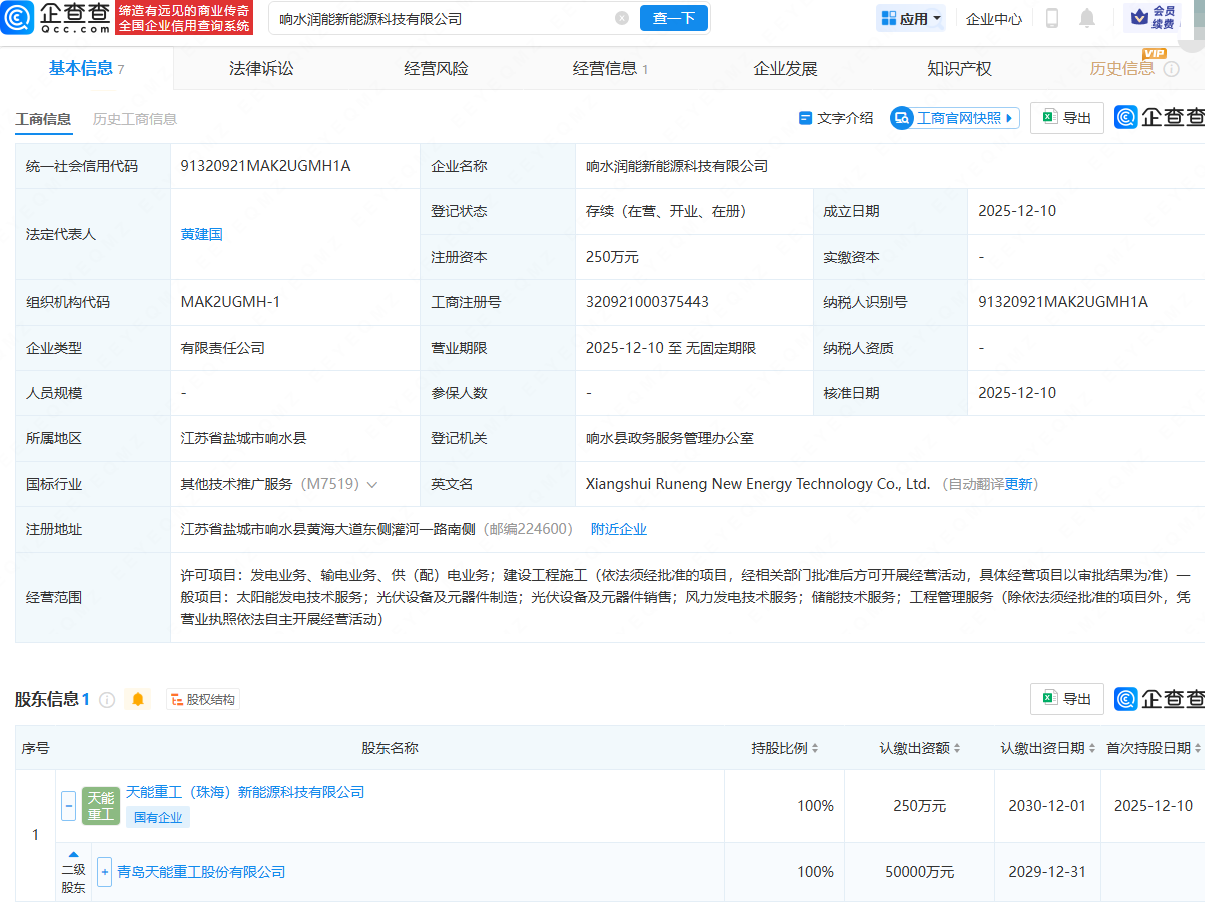
Task: Collapse the 天能重工（珠海）shareholder row
Action: click(x=69, y=805)
